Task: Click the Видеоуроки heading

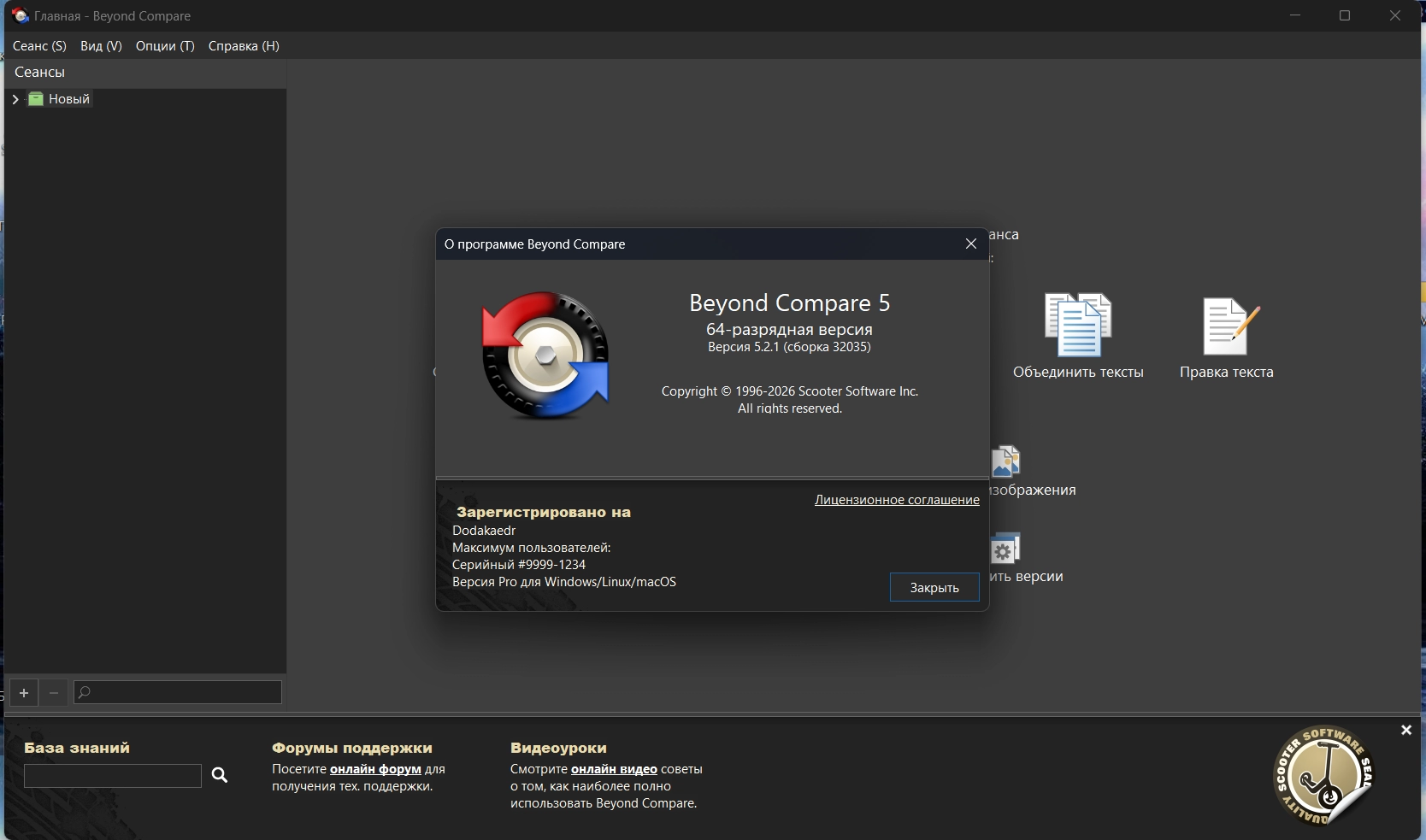Action: click(x=558, y=748)
